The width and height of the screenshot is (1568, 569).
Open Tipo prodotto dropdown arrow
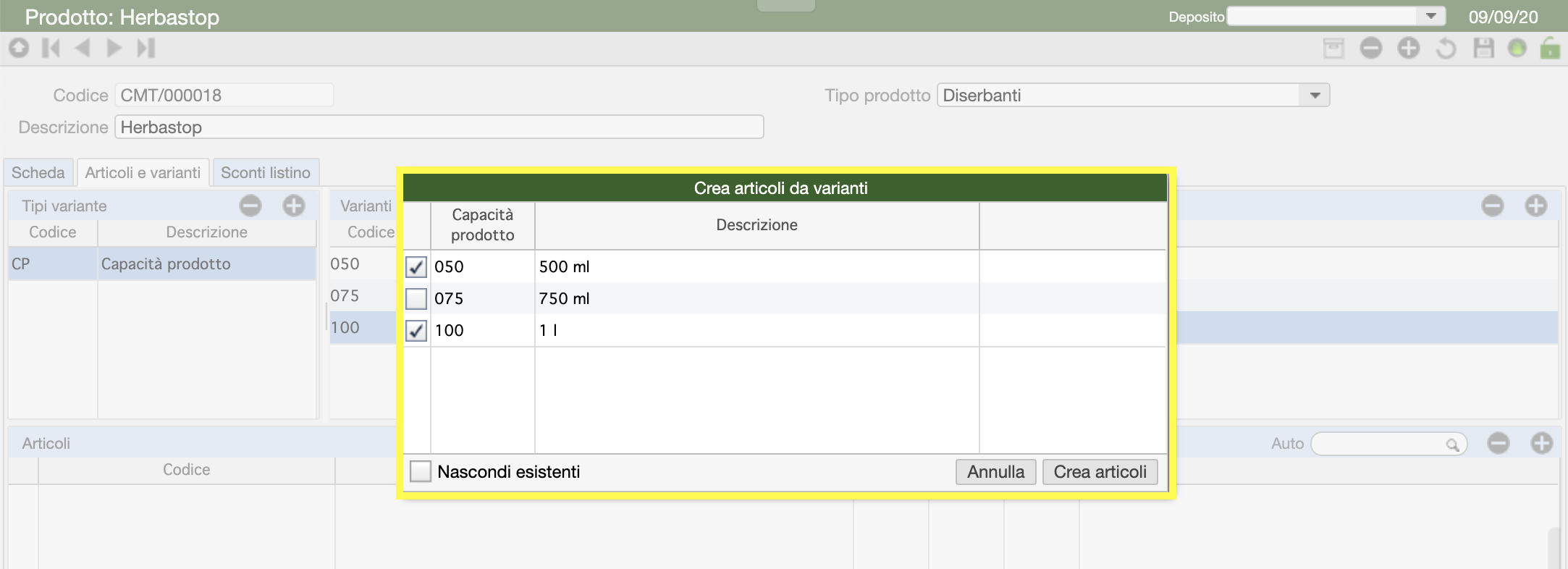coord(1315,96)
